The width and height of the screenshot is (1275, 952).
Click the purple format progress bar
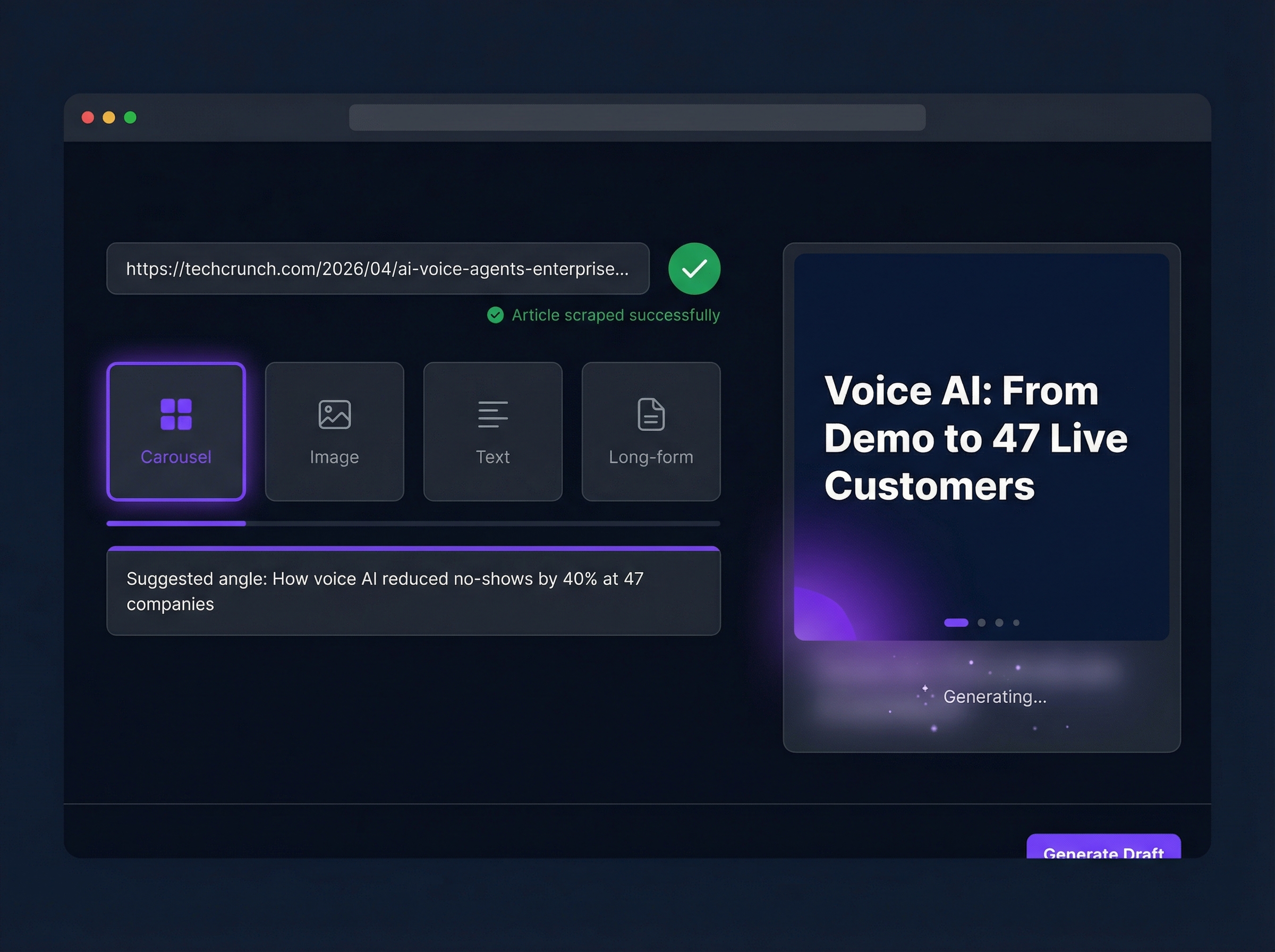coord(176,523)
